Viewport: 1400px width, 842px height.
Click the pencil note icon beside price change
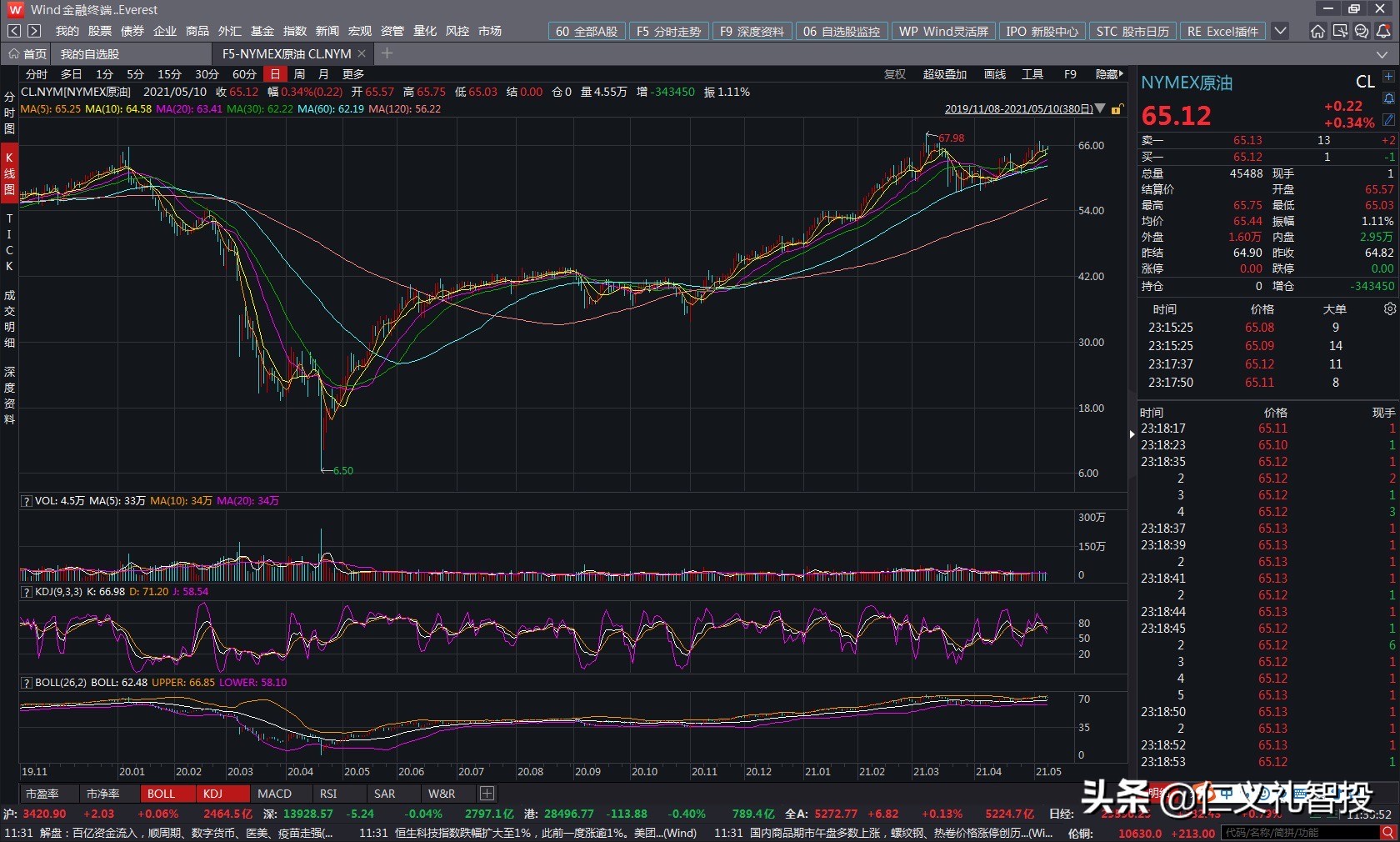(1388, 120)
